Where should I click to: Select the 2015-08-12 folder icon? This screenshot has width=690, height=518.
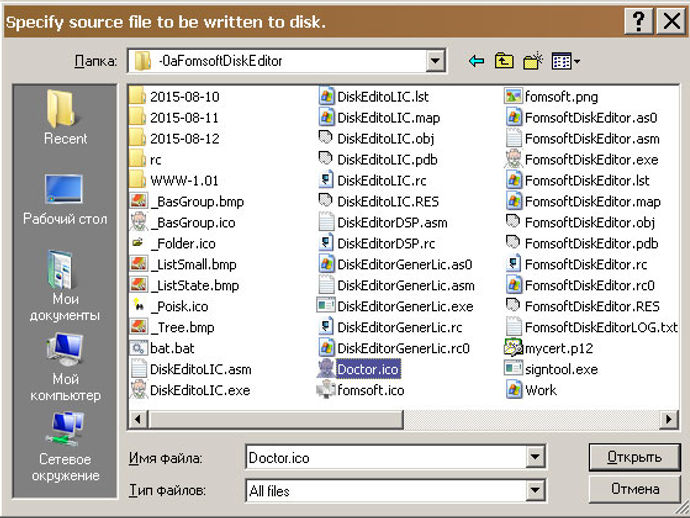(138, 138)
